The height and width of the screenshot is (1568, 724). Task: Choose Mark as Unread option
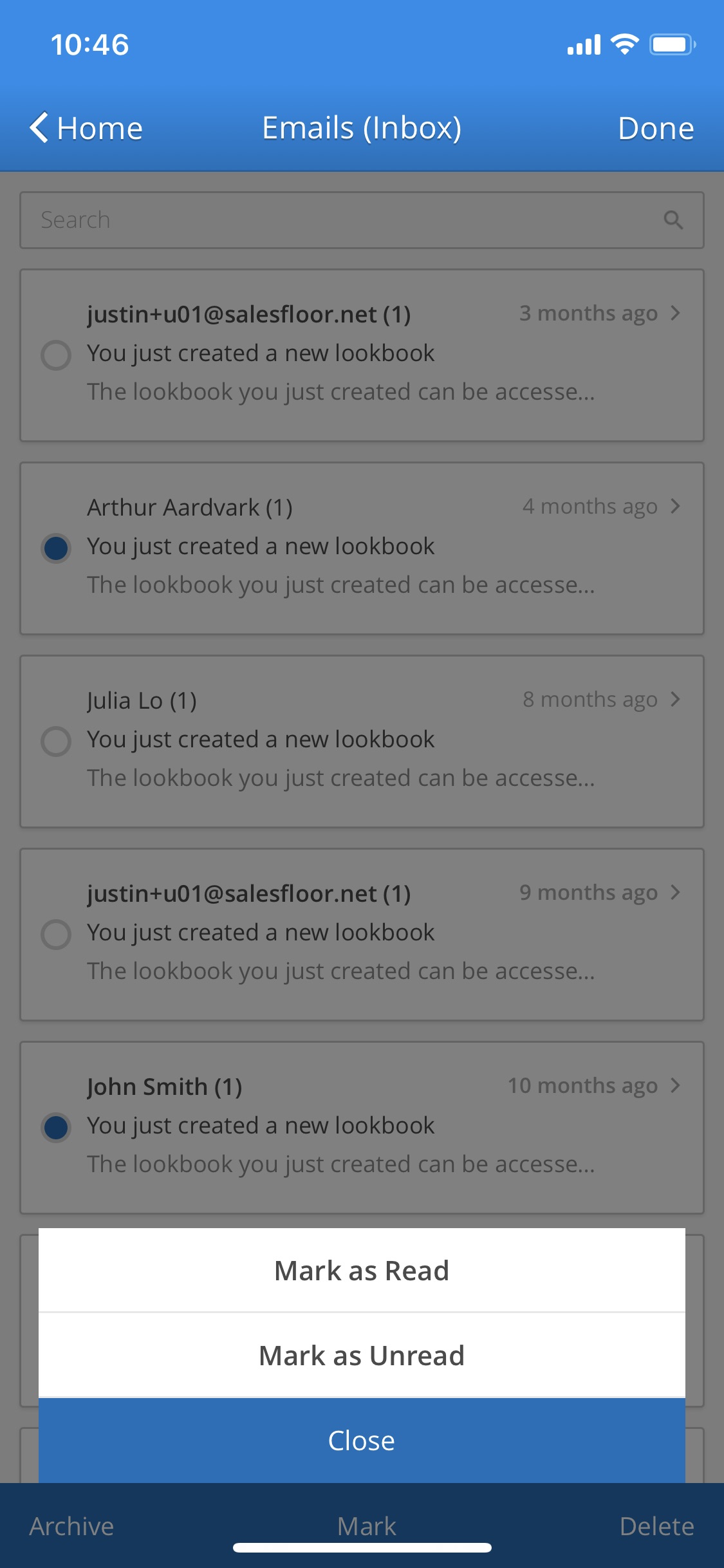362,1356
